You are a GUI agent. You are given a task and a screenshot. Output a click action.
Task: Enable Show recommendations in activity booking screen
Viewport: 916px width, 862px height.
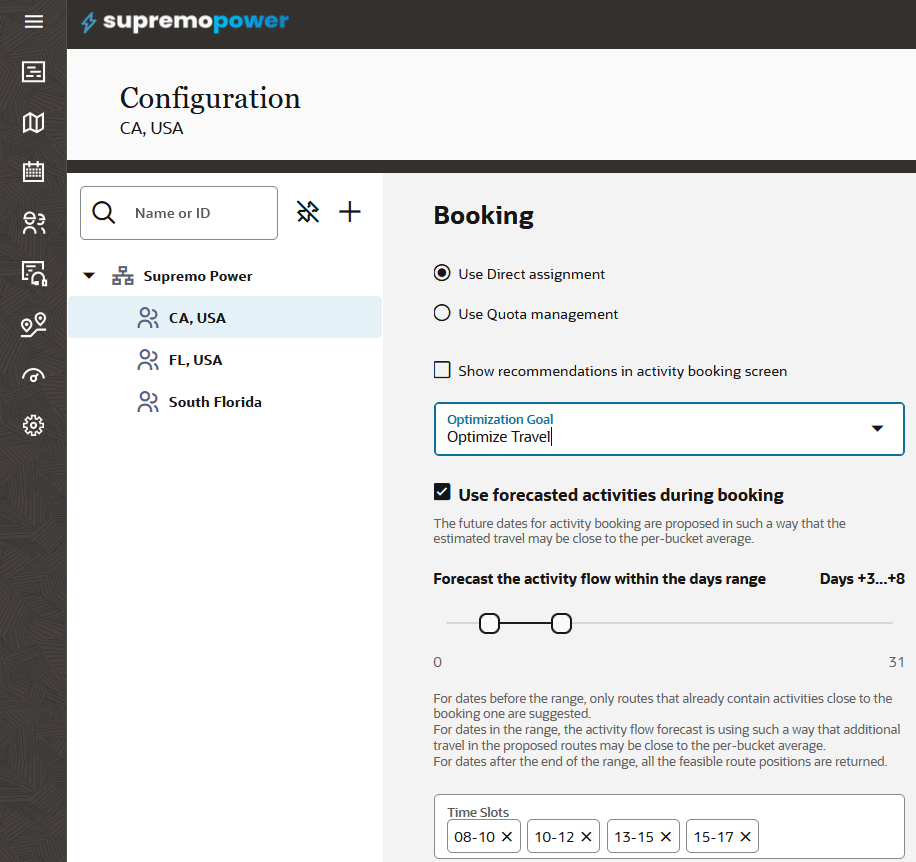tap(442, 371)
